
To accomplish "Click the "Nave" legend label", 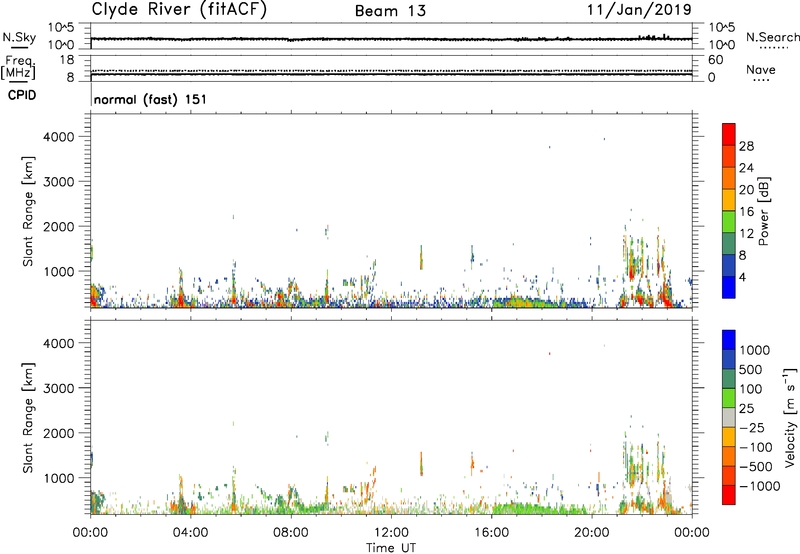I will [761, 70].
